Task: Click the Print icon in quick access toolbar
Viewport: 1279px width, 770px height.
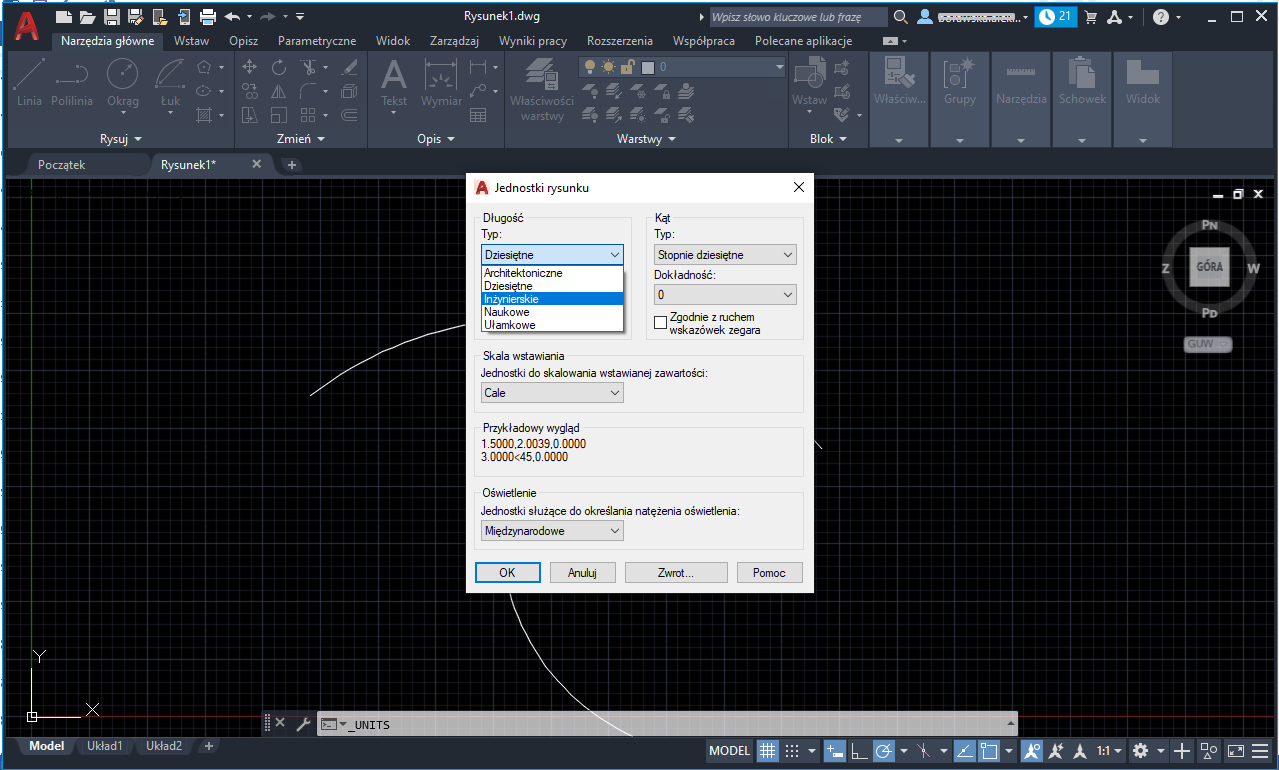Action: [x=208, y=16]
